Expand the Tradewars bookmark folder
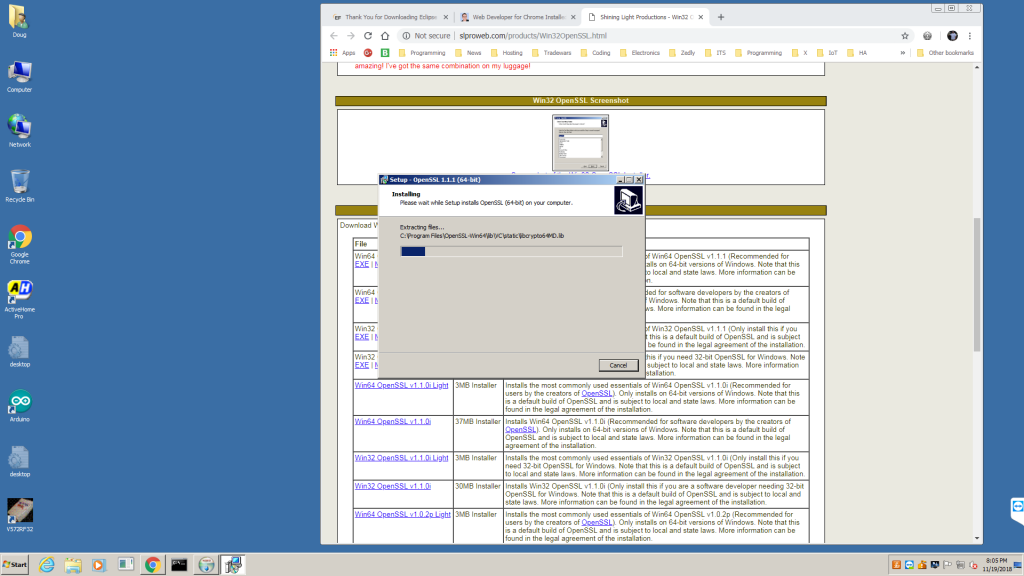 [x=552, y=53]
